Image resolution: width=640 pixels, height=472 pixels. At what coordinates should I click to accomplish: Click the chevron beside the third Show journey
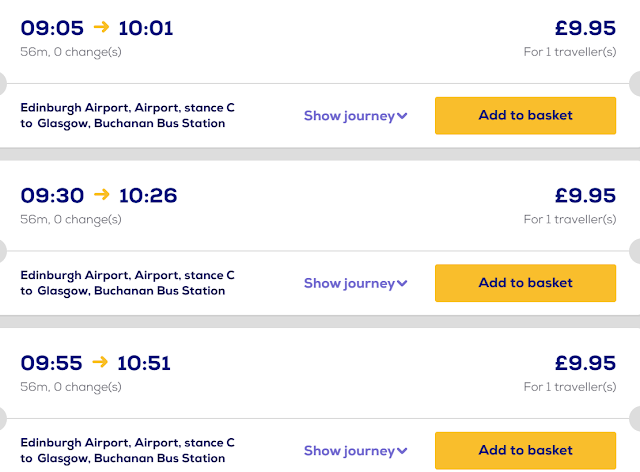tap(402, 450)
